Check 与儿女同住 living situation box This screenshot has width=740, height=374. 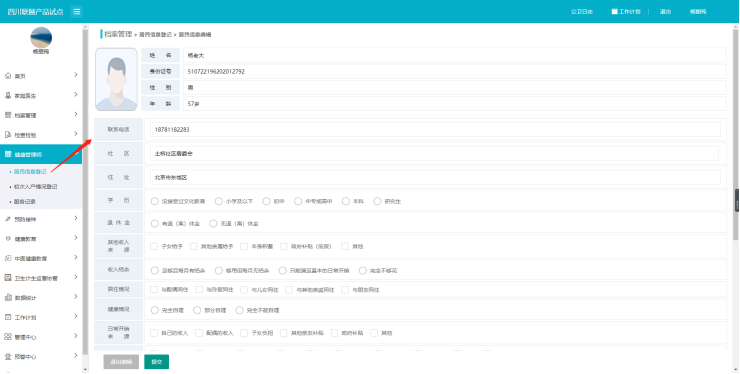tap(244, 289)
